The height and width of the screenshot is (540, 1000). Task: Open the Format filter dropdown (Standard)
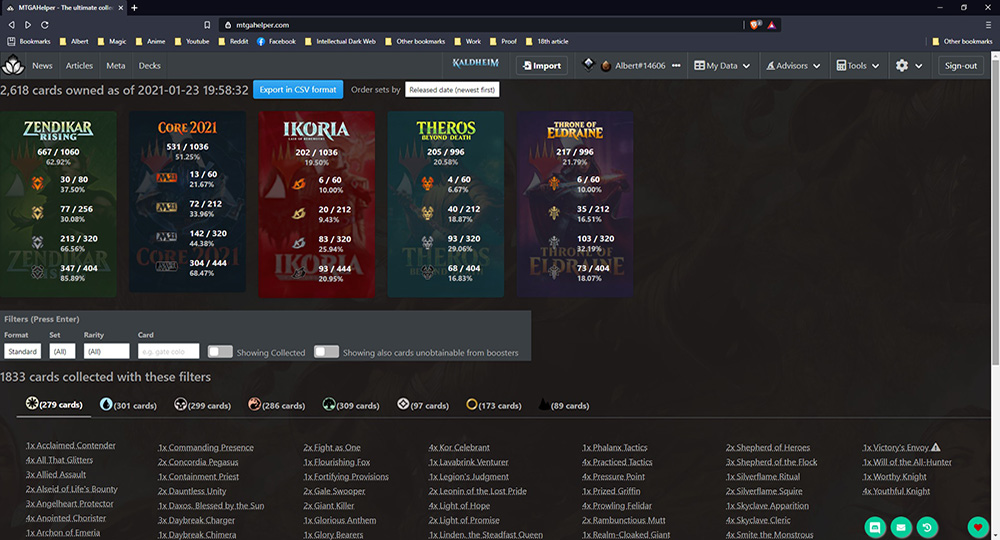pos(22,351)
